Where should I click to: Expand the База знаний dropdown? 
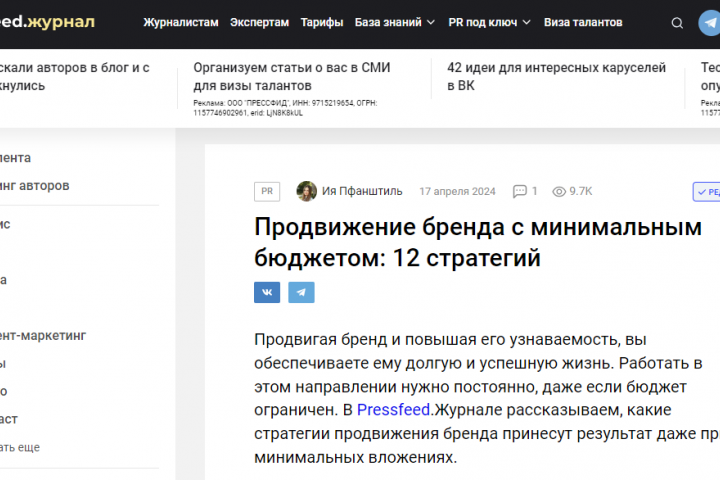394,23
